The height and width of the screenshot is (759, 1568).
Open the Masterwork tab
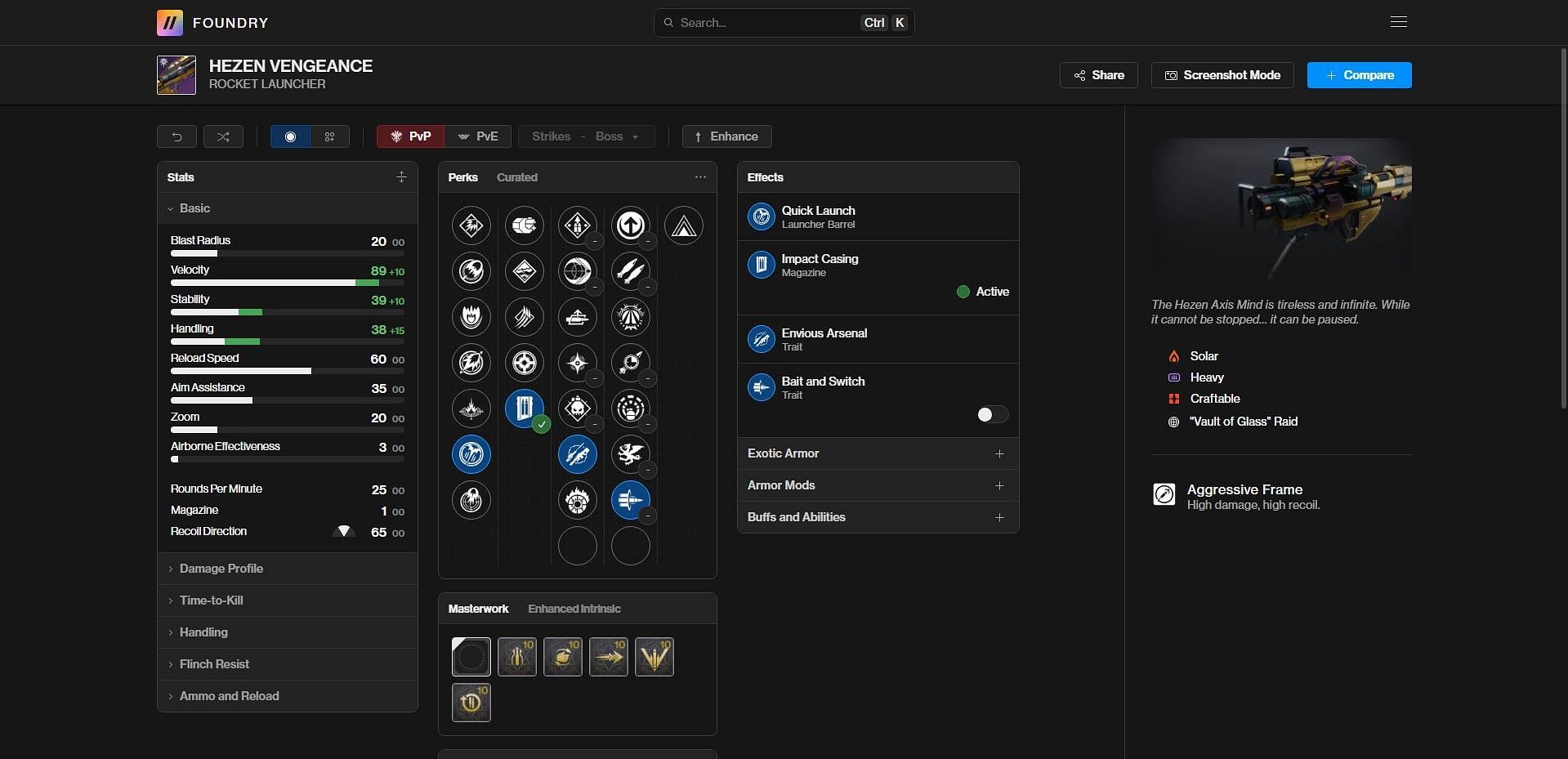tap(478, 609)
